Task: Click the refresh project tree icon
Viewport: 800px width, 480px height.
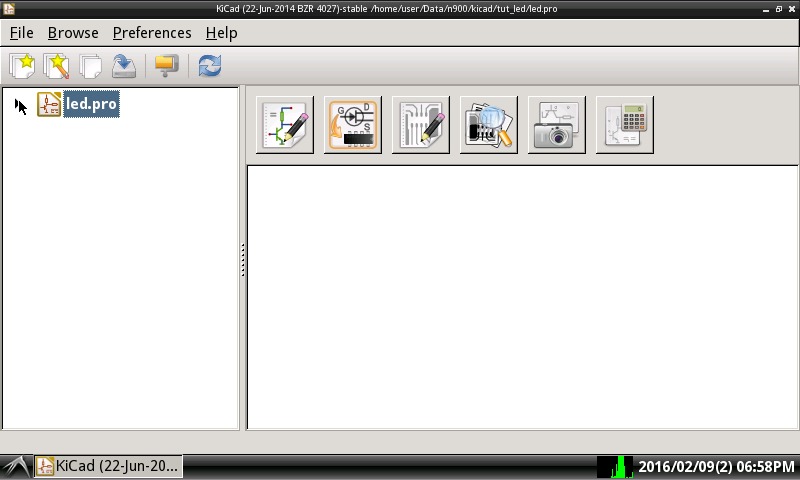Action: [x=210, y=66]
